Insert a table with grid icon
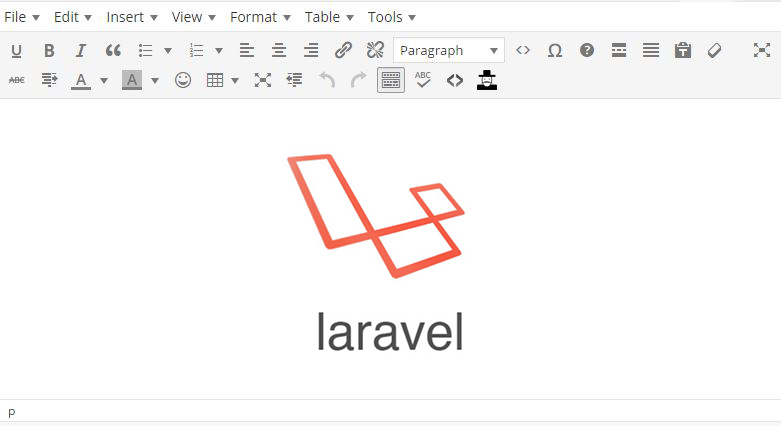This screenshot has height=426, width=781. (215, 80)
